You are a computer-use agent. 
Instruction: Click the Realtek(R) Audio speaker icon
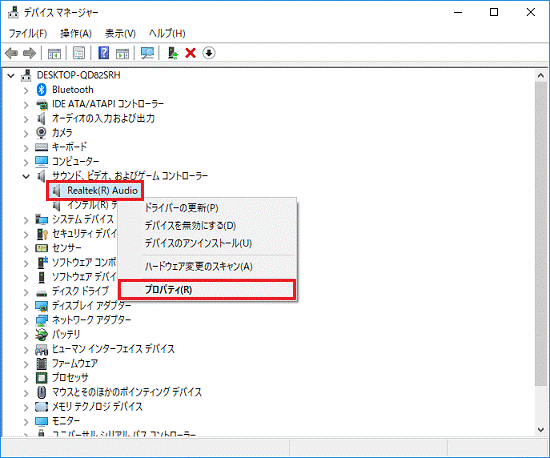coord(56,191)
